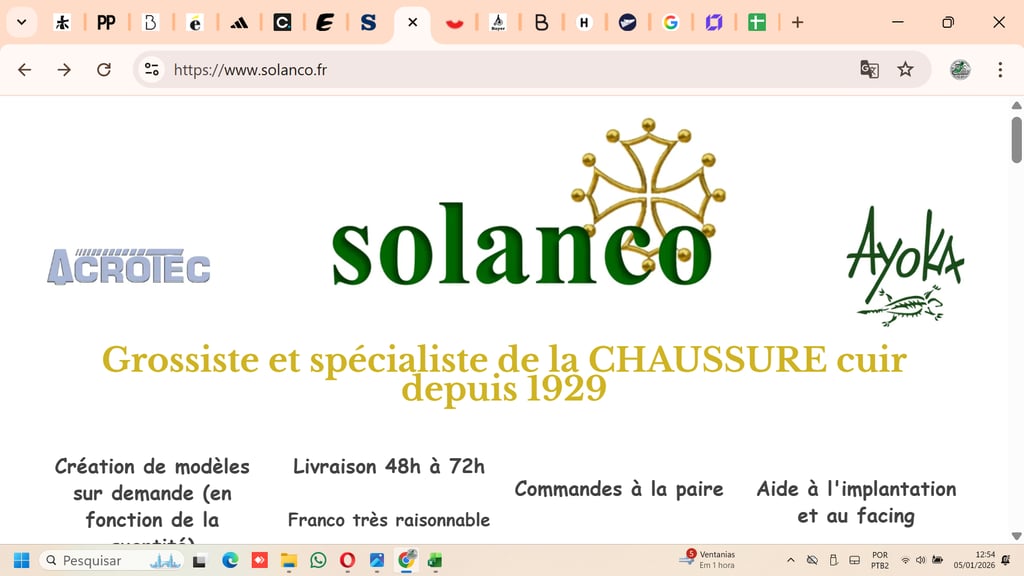Open the Wi-Fi network settings icon

point(905,560)
